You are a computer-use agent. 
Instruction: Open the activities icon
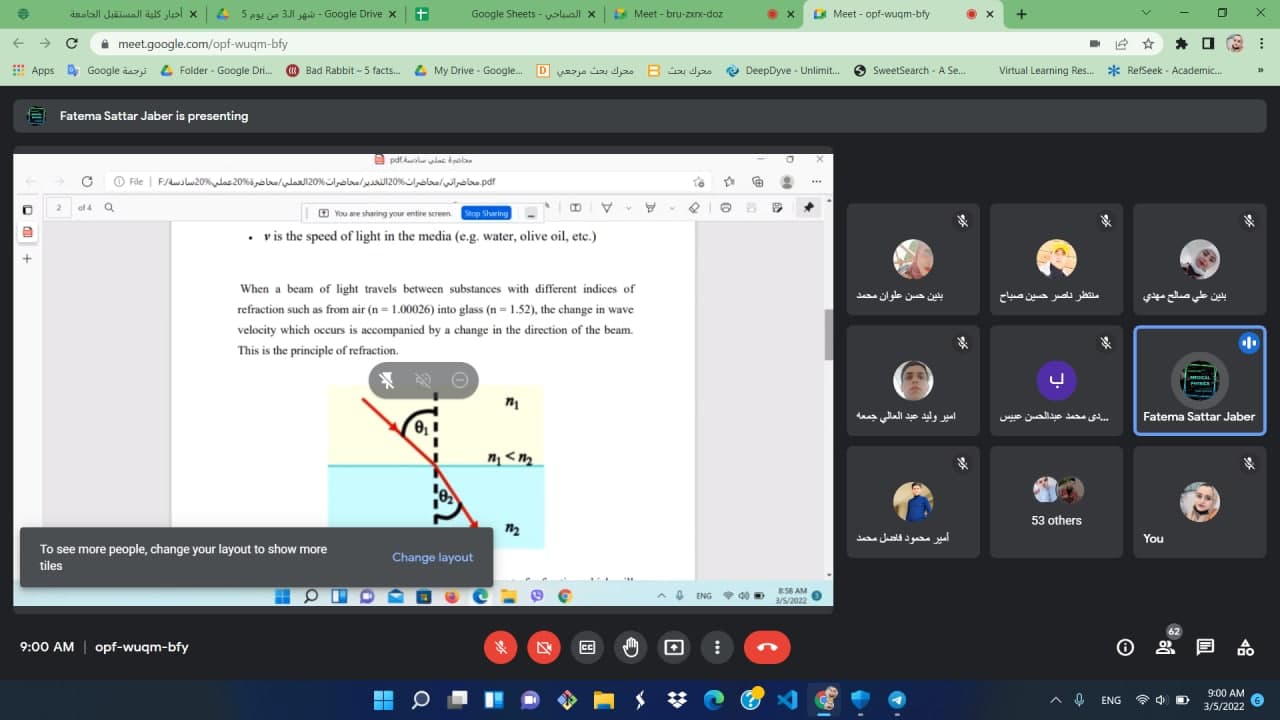pos(1245,647)
